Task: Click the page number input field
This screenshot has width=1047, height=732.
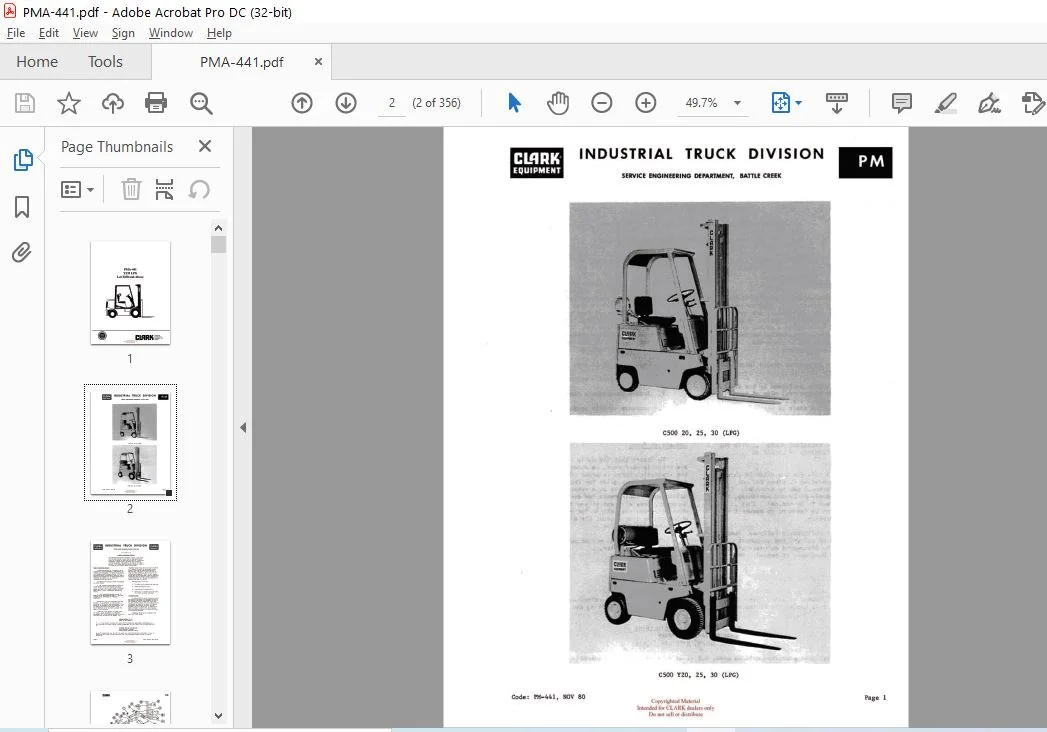Action: pyautogui.click(x=392, y=103)
